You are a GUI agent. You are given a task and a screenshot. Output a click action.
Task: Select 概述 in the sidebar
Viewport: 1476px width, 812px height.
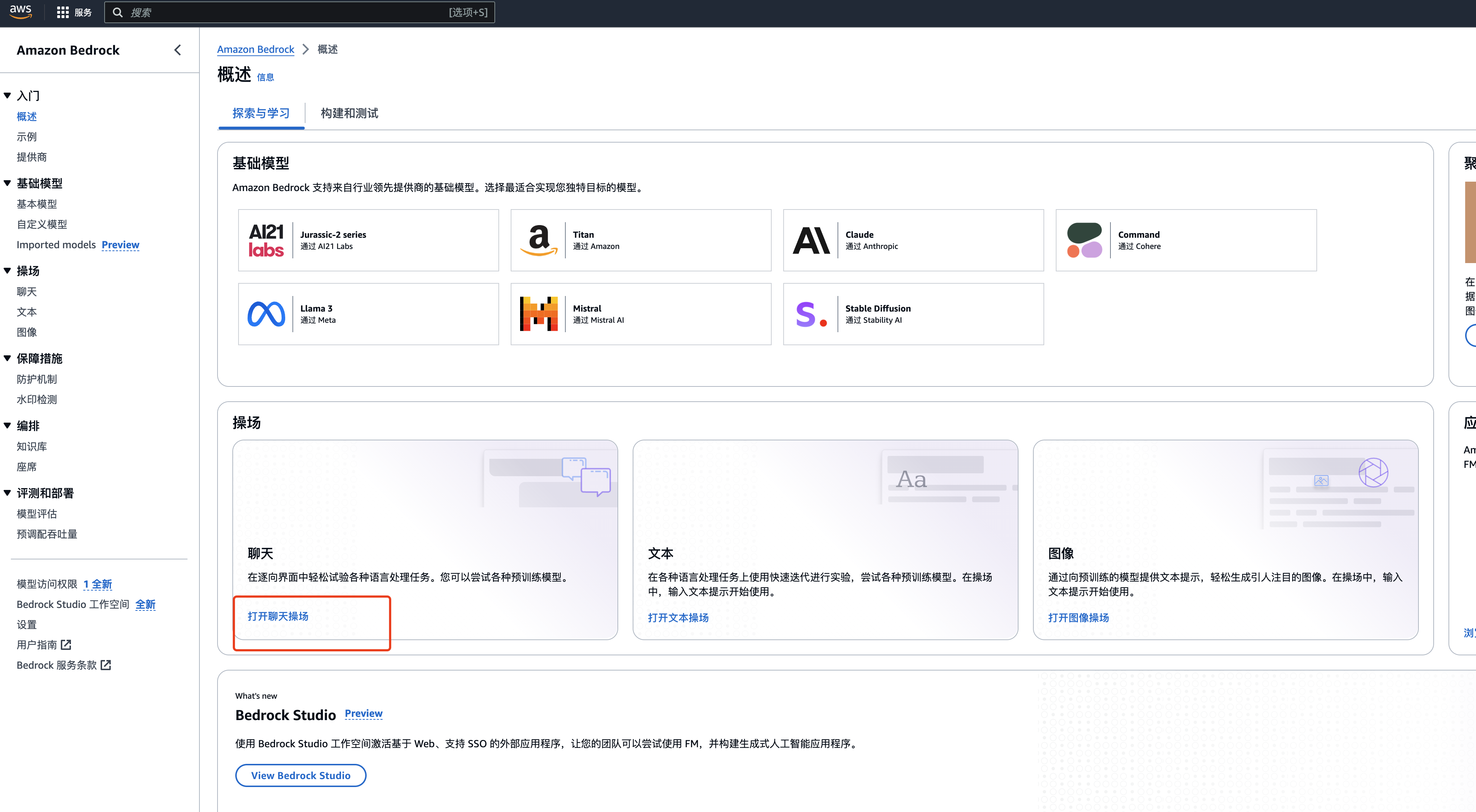27,116
